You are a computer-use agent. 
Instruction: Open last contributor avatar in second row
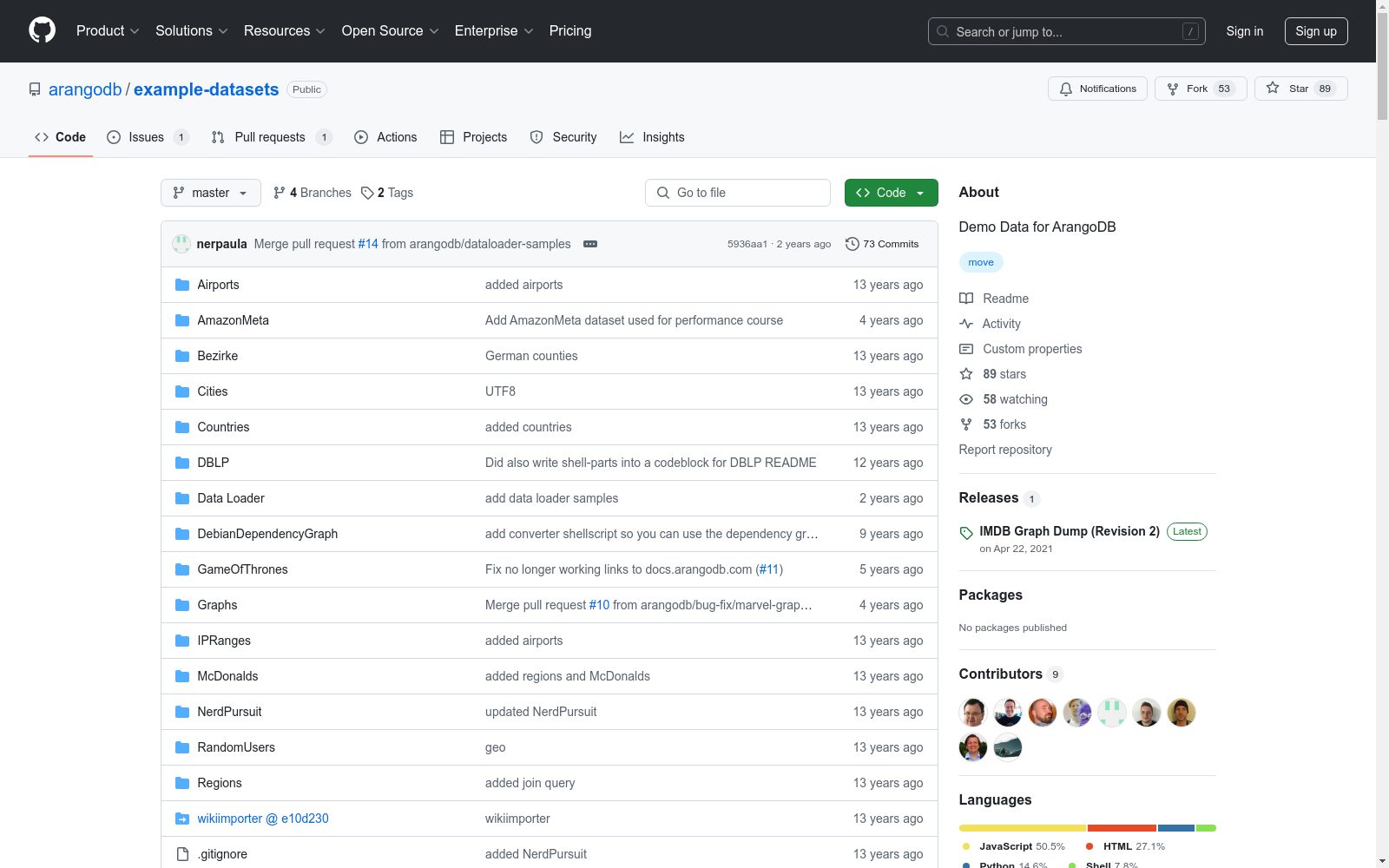[x=1008, y=747]
